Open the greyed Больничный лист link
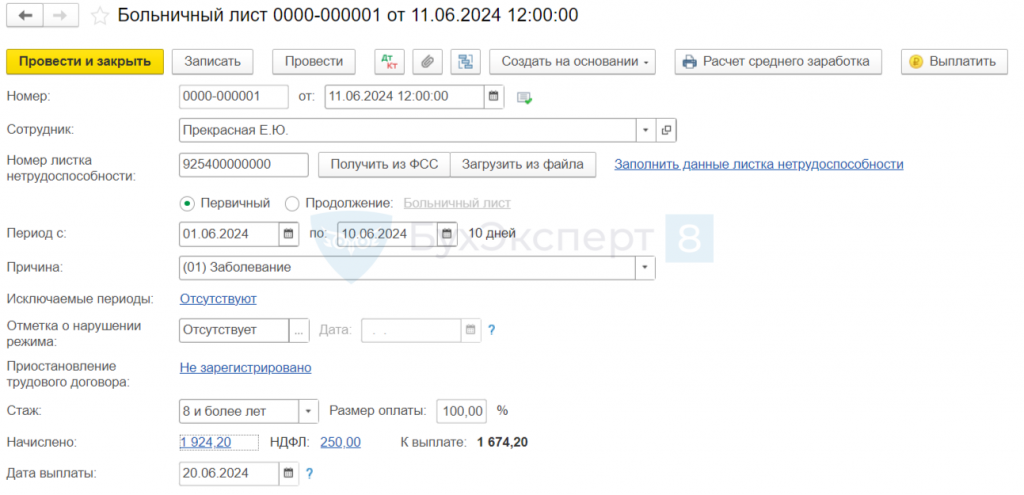Viewport: 1024px width, 495px height. (x=457, y=202)
